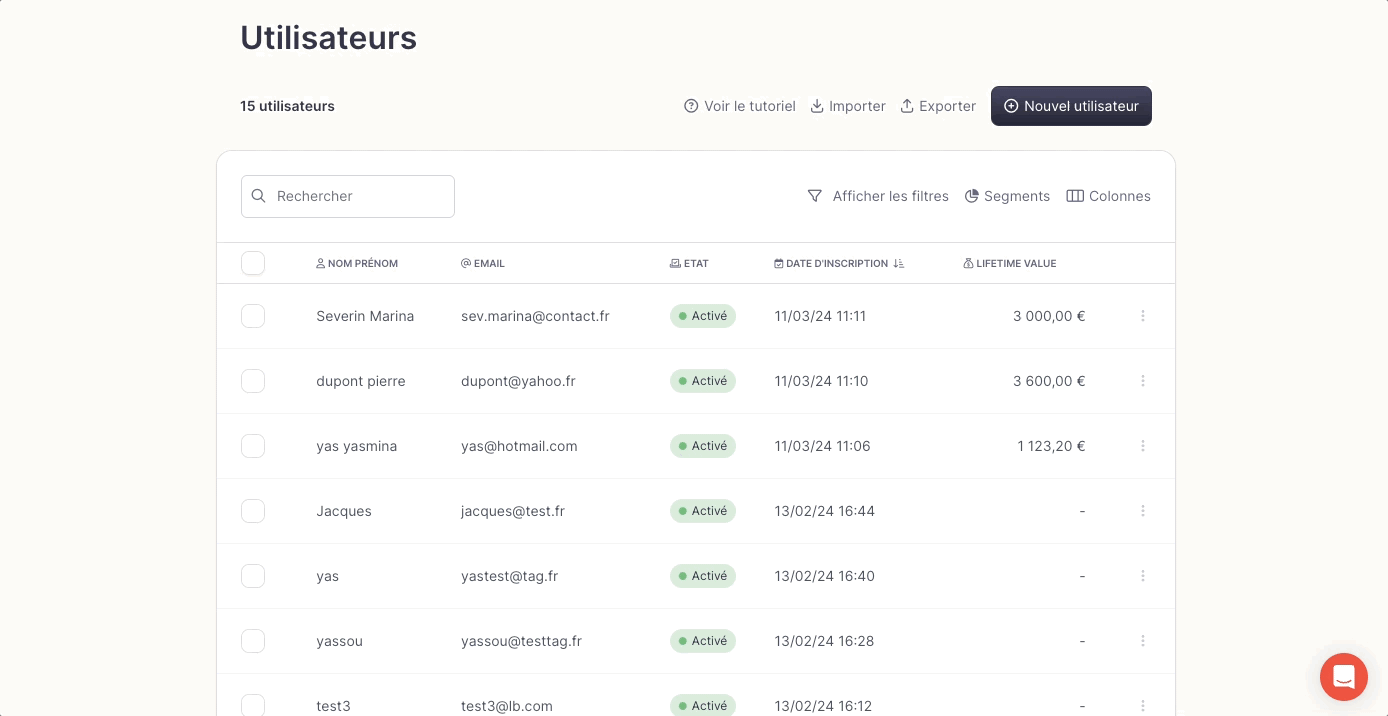Click the Activé badge for Jacques
The image size is (1388, 716).
point(703,511)
